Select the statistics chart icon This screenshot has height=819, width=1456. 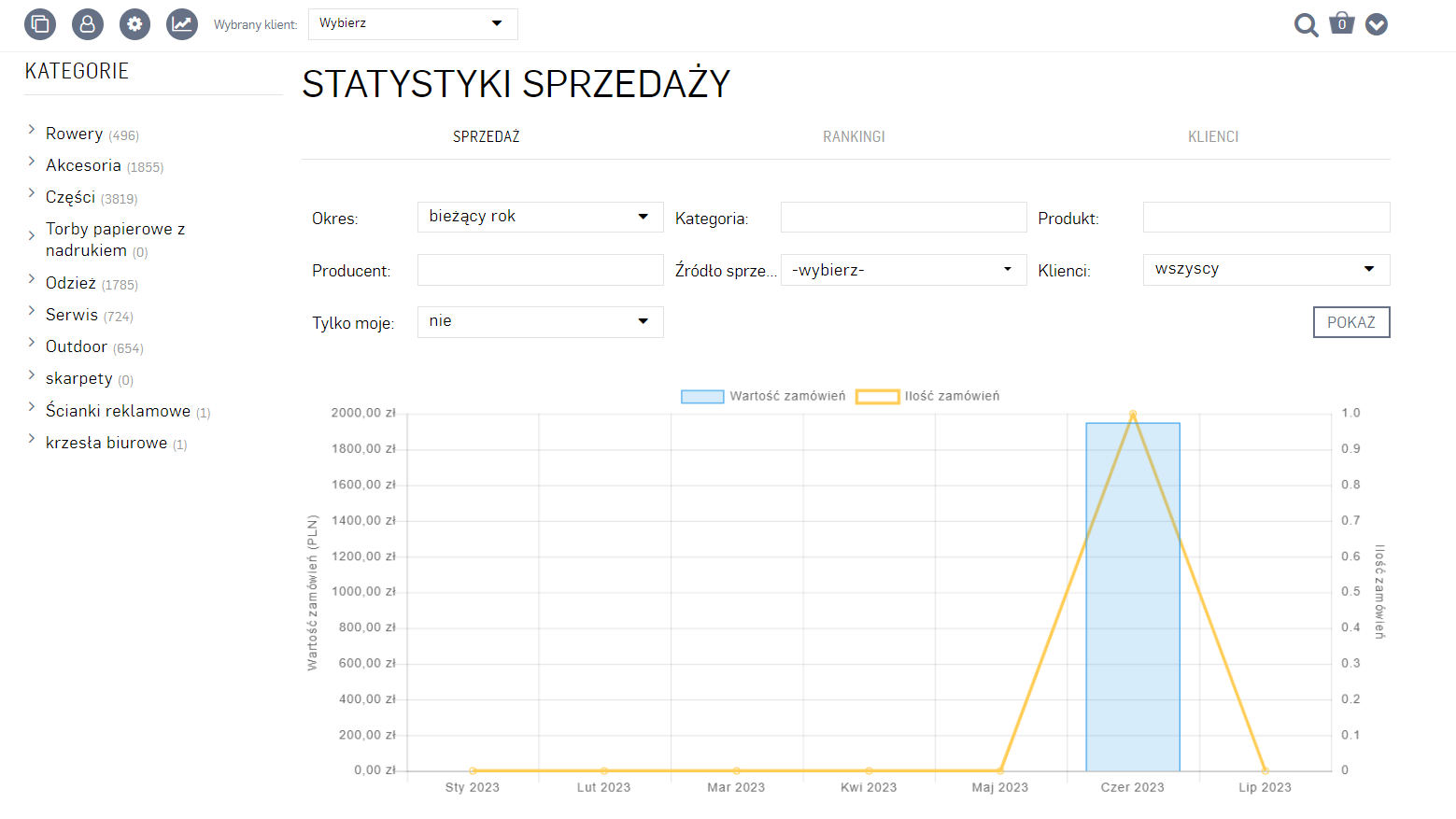pyautogui.click(x=181, y=24)
